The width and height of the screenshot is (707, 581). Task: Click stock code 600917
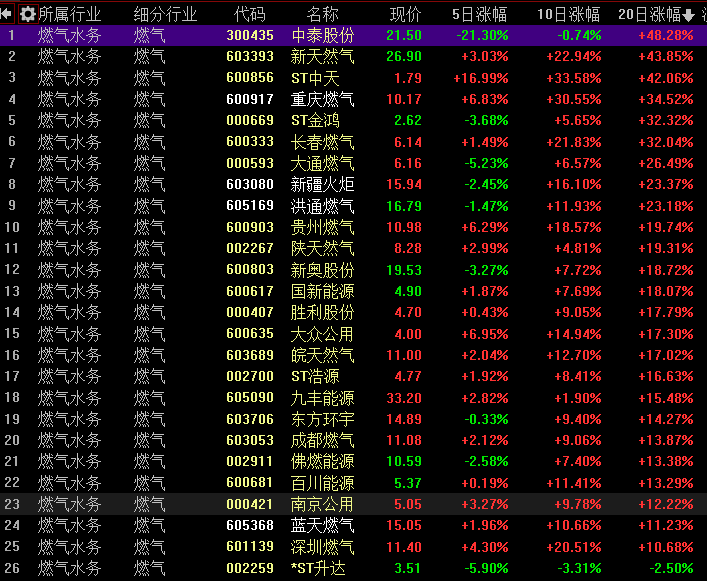pos(250,99)
